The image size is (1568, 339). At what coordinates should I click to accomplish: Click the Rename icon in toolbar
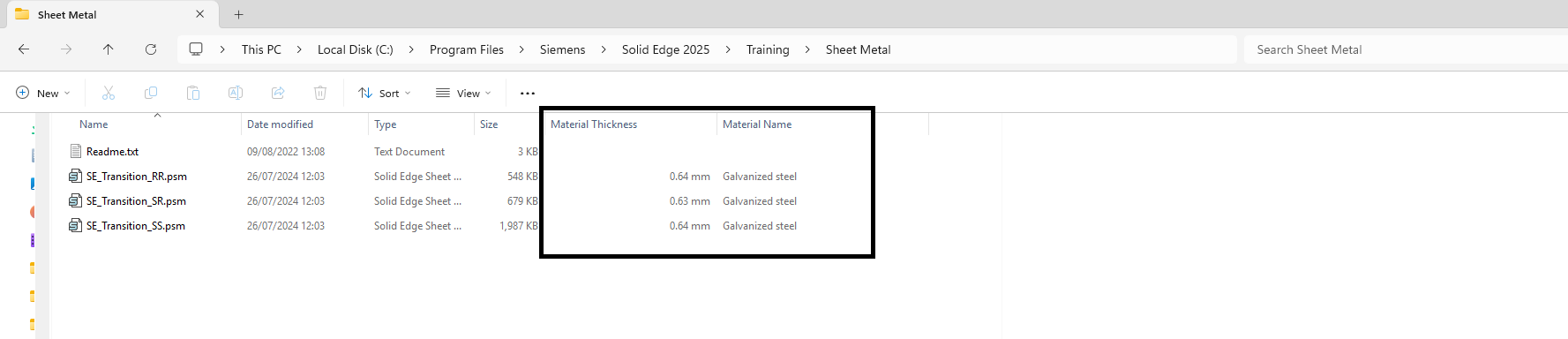tap(236, 93)
